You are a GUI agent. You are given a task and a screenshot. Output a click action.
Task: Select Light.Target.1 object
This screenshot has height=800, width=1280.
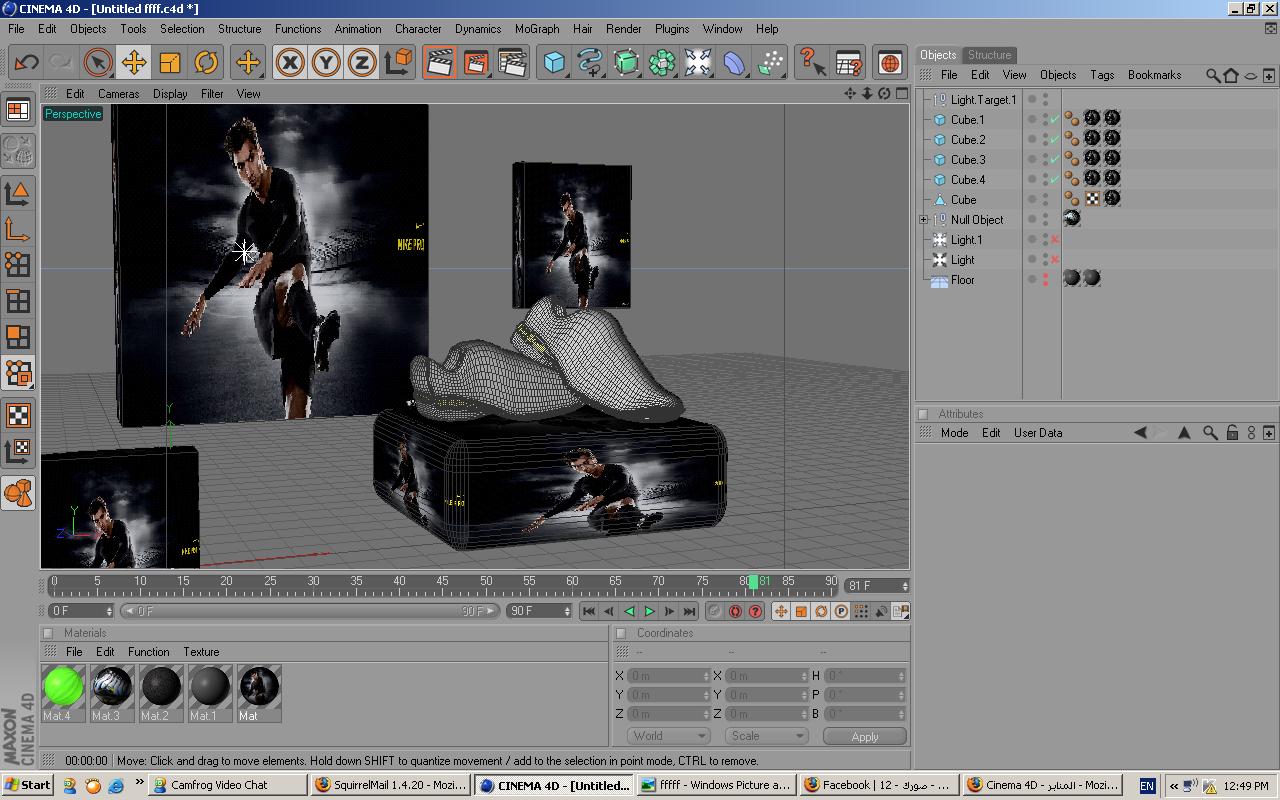point(983,100)
